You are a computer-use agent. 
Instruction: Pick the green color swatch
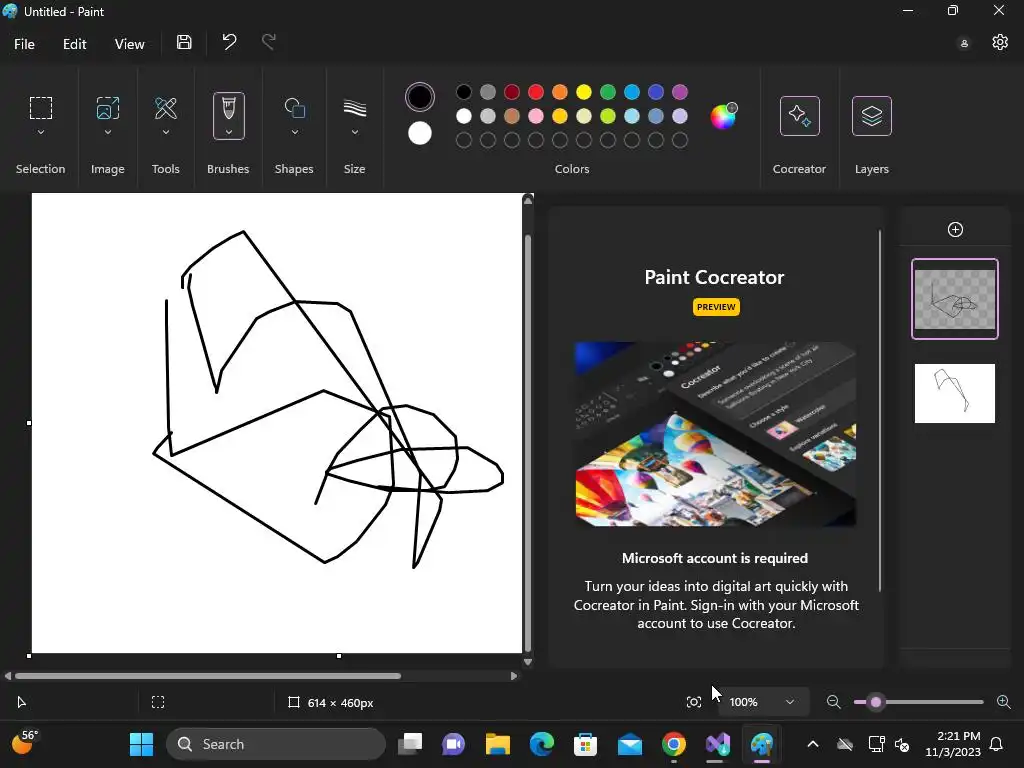click(608, 92)
